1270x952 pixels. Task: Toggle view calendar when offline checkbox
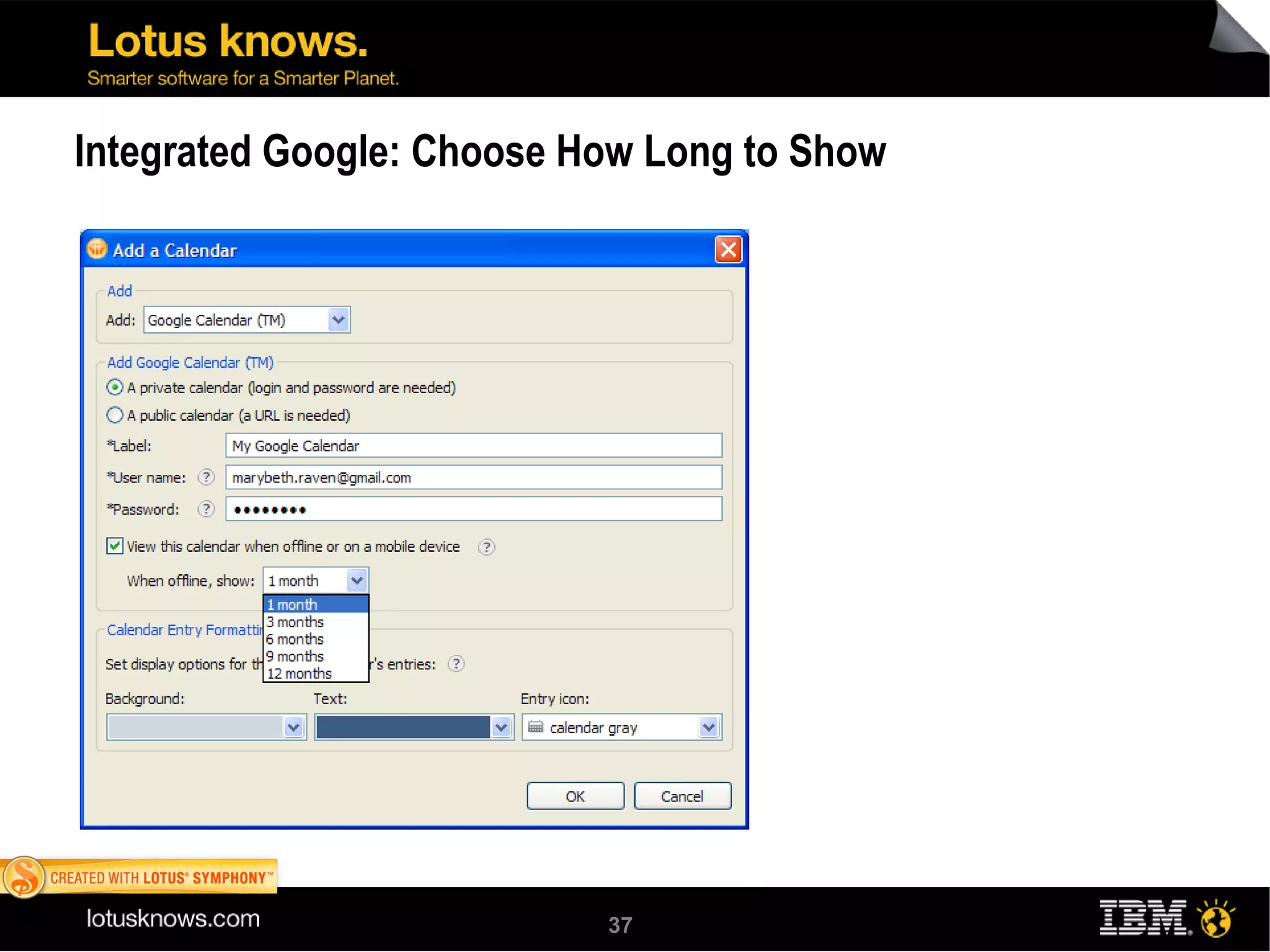115,546
